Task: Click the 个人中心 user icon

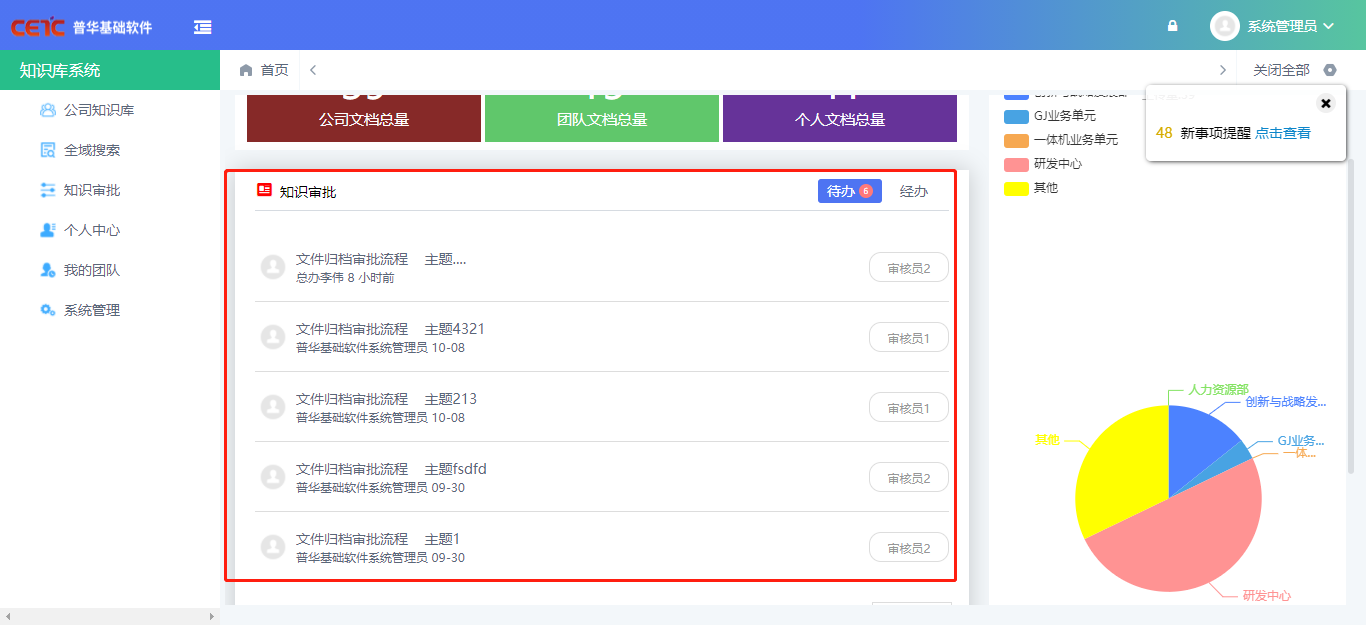Action: 47,230
